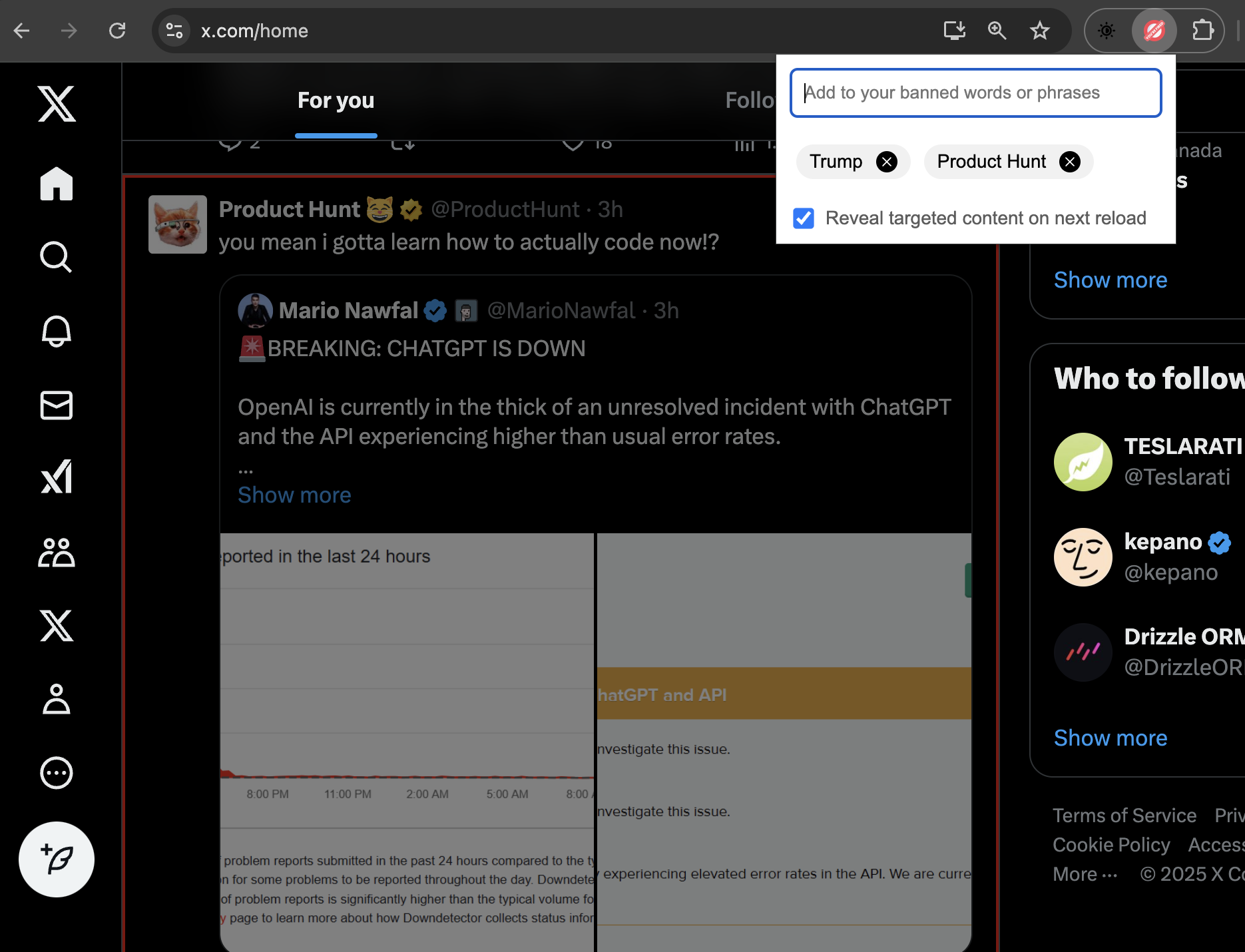This screenshot has width=1245, height=952.
Task: Click Show more under the trends panel
Action: [1111, 280]
